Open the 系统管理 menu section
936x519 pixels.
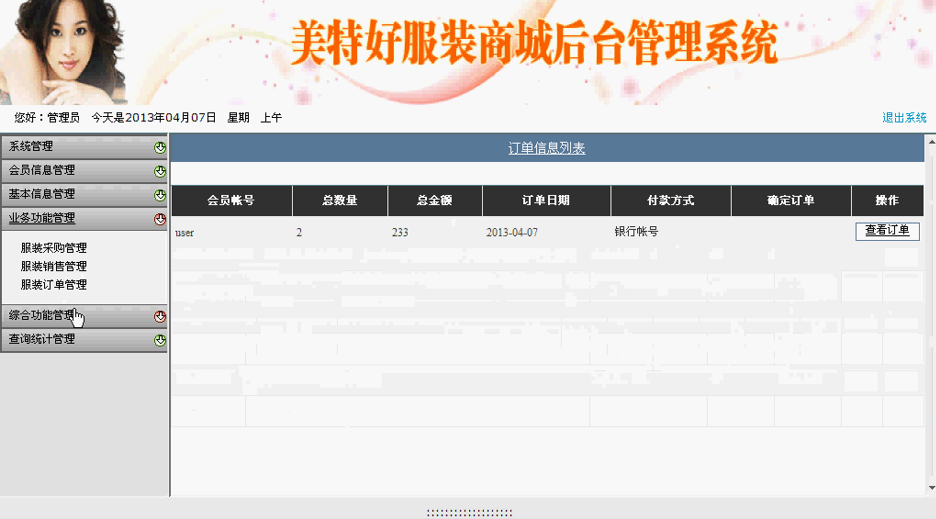tap(84, 147)
